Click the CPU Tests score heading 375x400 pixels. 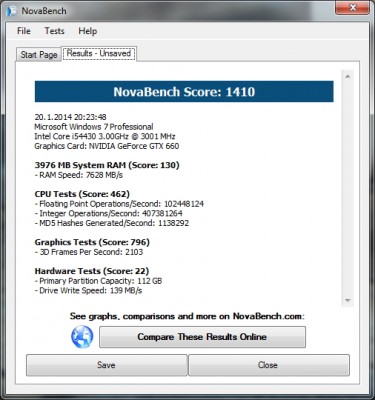click(82, 194)
